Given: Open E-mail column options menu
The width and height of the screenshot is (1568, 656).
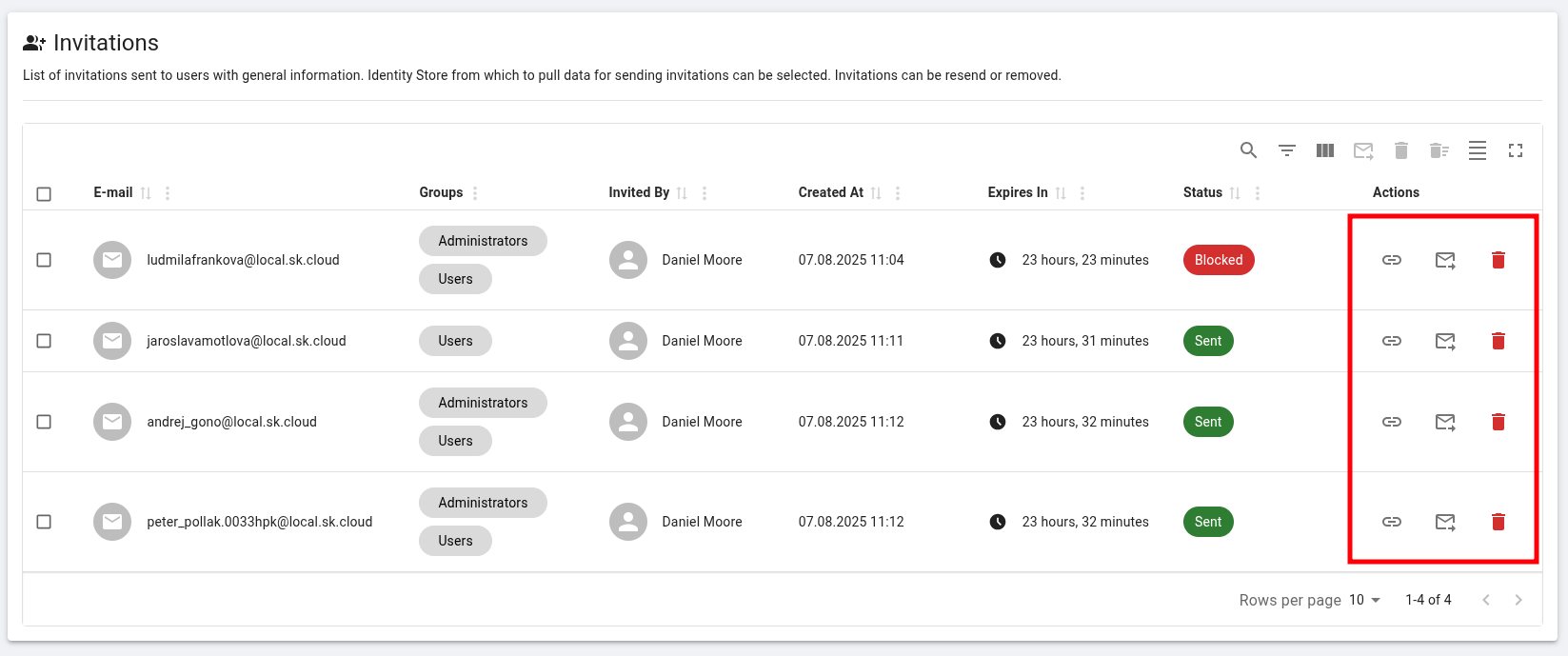Looking at the screenshot, I should 168,193.
